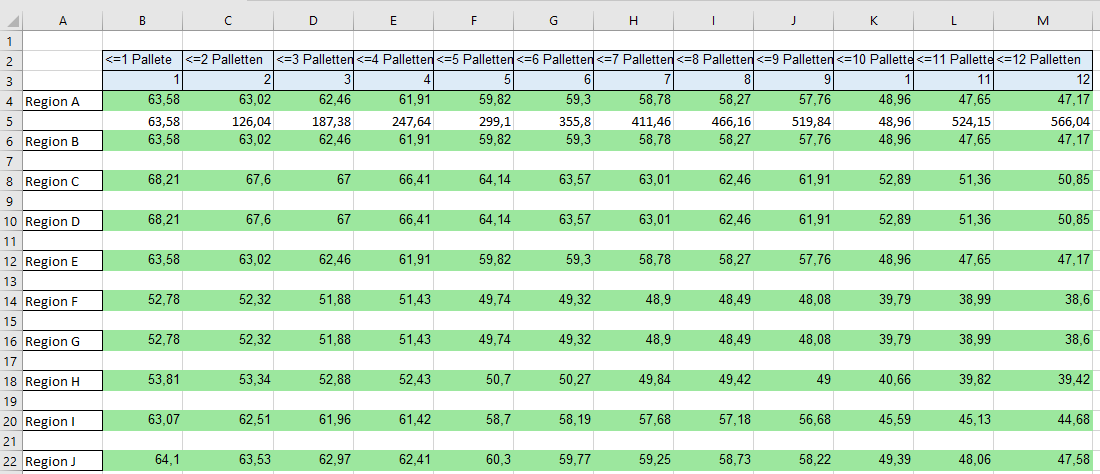Click cell with value 466,16
1100x474 pixels.
click(713, 121)
